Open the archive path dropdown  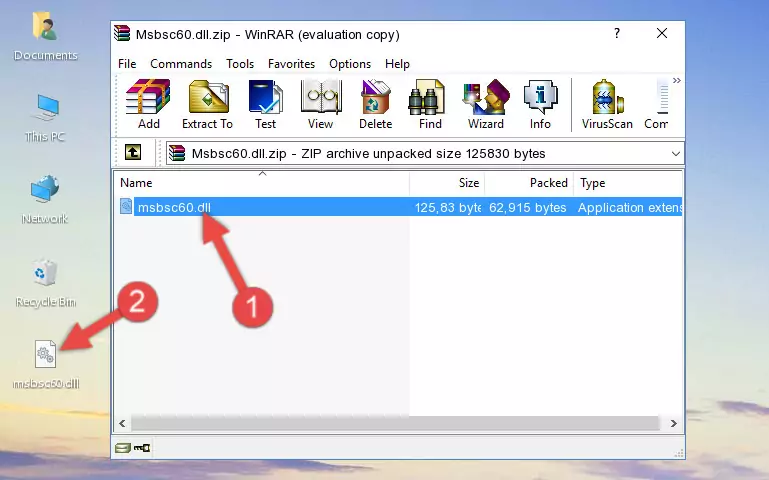pyautogui.click(x=675, y=153)
